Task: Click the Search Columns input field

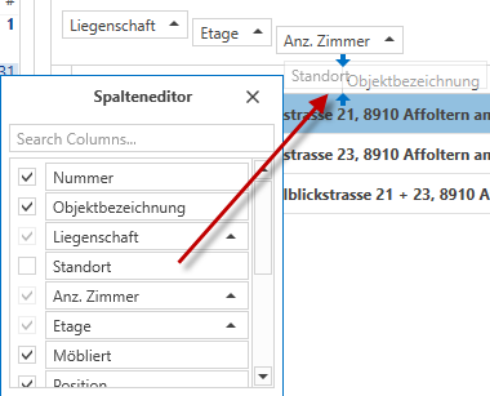Action: coord(142,139)
